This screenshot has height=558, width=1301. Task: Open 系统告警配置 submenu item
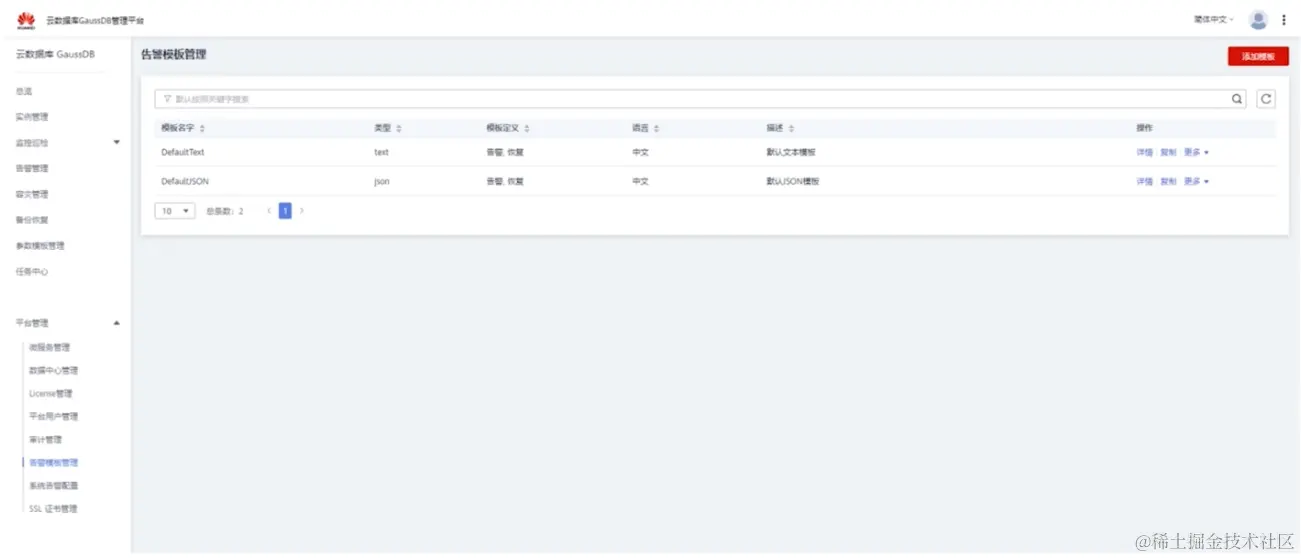pyautogui.click(x=54, y=485)
